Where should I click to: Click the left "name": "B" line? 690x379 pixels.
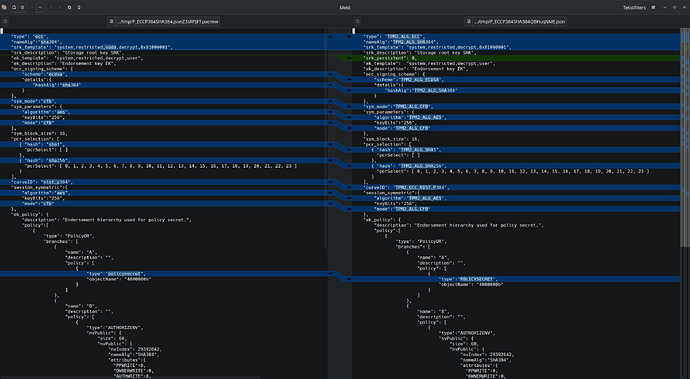coord(81,306)
